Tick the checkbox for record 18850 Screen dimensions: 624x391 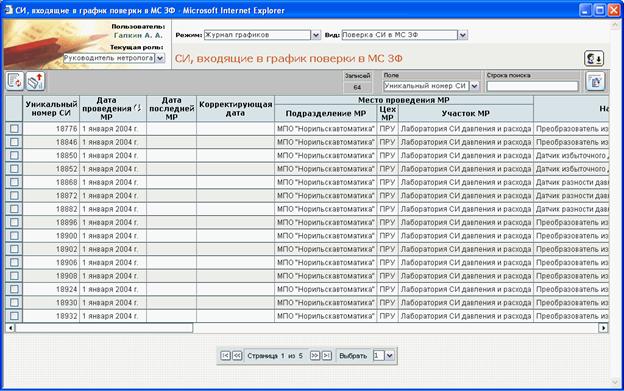click(14, 156)
